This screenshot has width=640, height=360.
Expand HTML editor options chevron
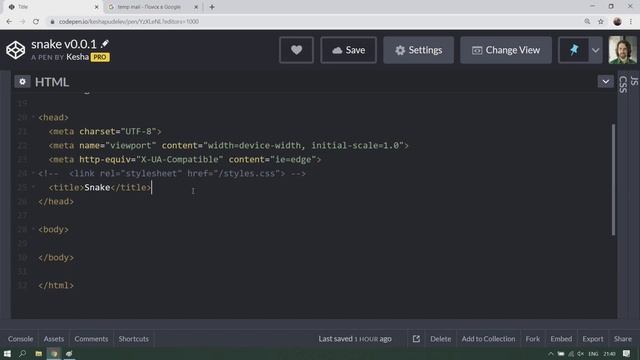(x=605, y=82)
